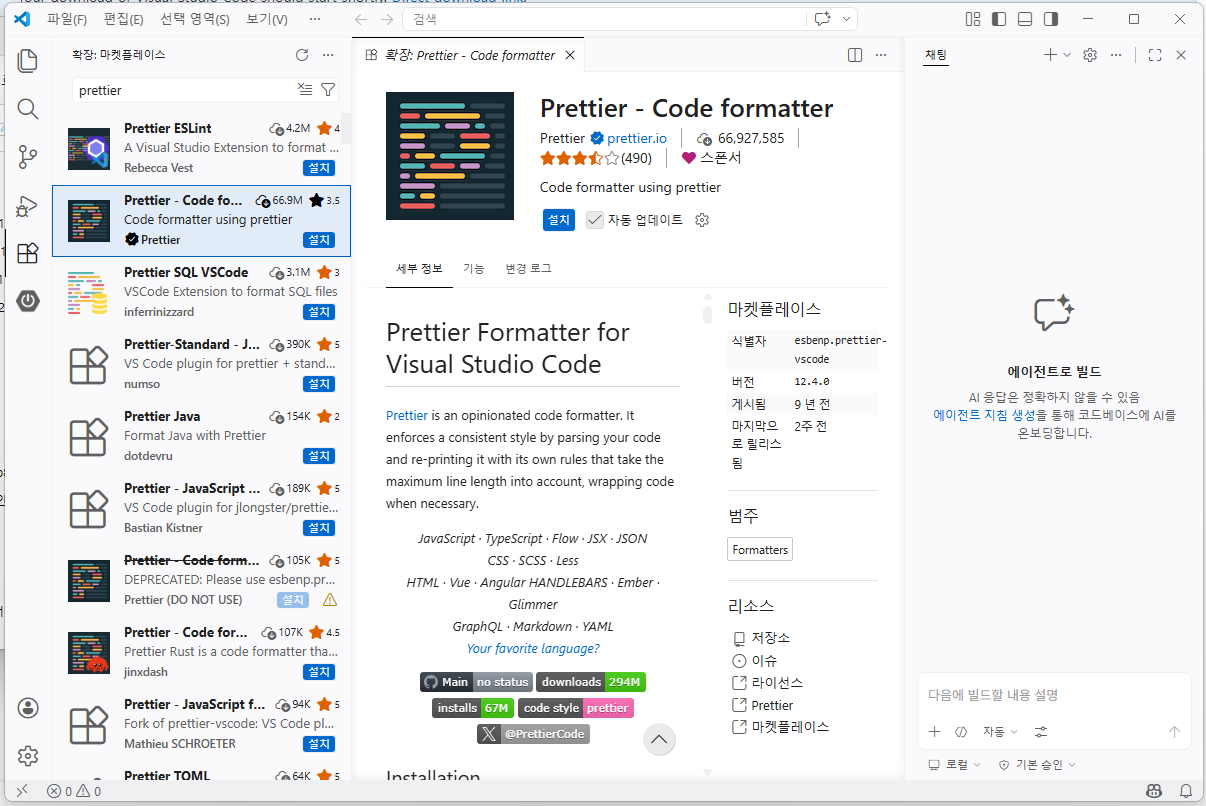1206x806 pixels.
Task: Install Prettier SQL VSCode extension
Action: (319, 312)
